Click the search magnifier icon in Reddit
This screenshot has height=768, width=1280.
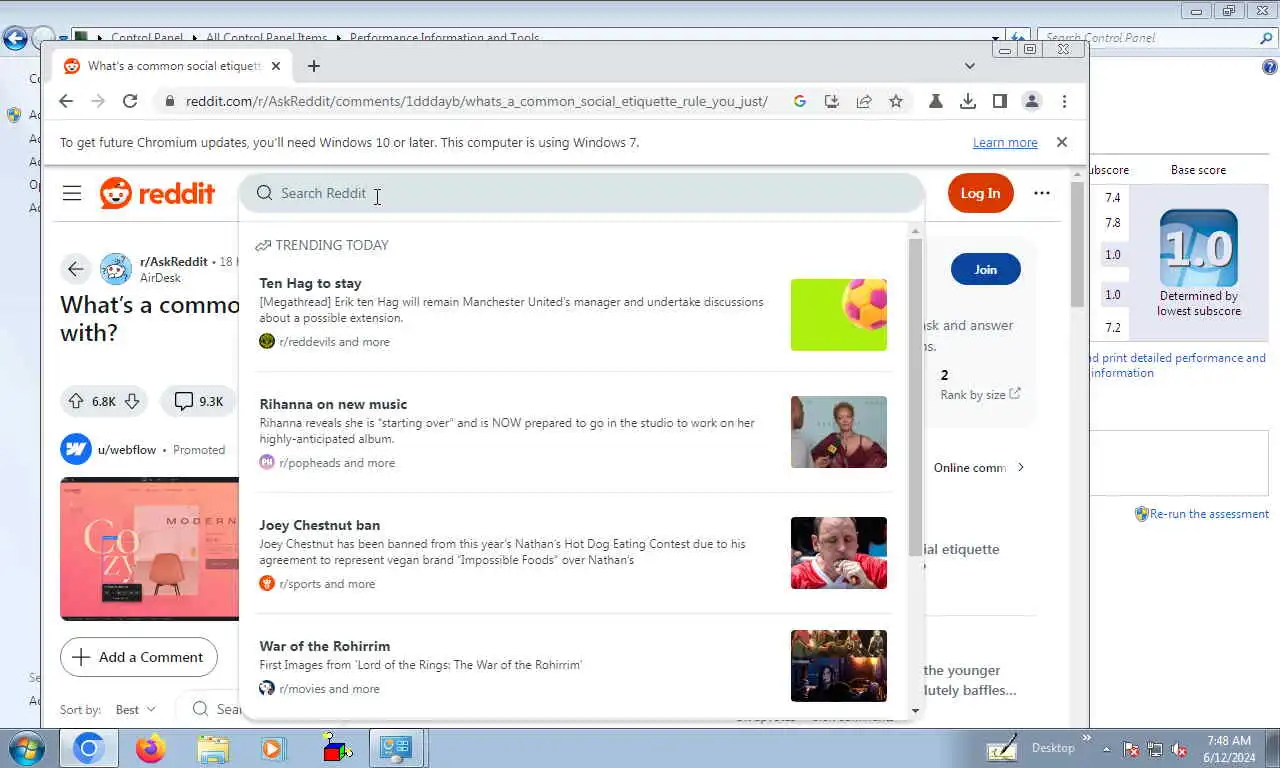[264, 193]
